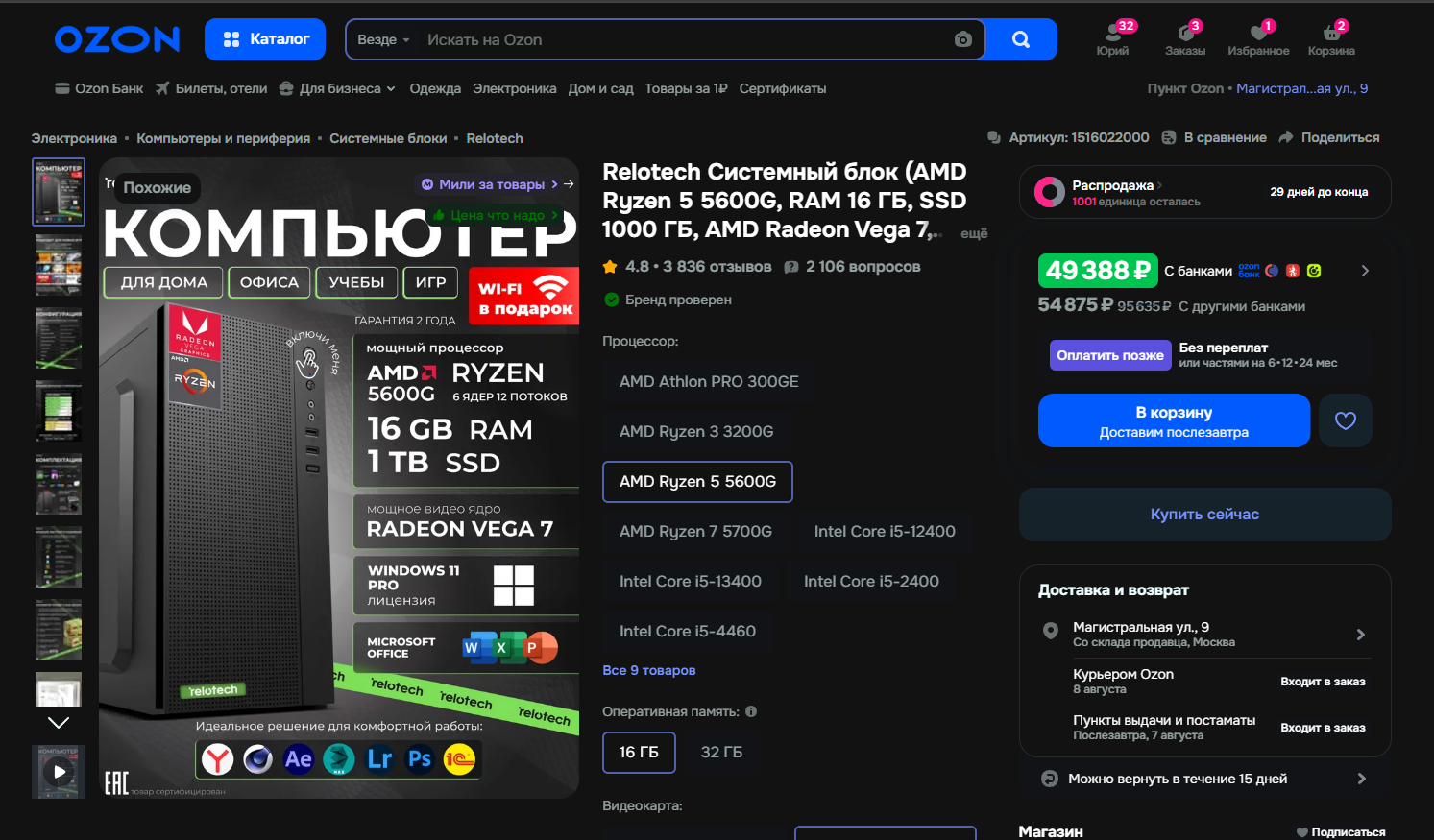Click the Похожие button on product image

[x=158, y=187]
